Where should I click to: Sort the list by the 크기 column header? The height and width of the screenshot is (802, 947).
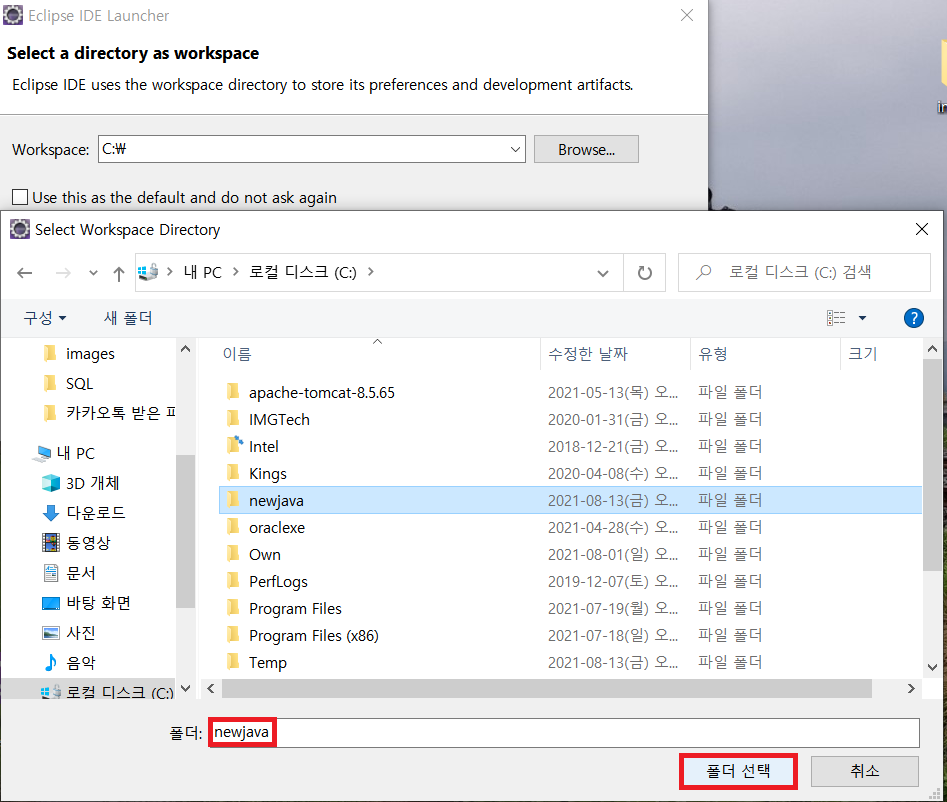coord(862,354)
